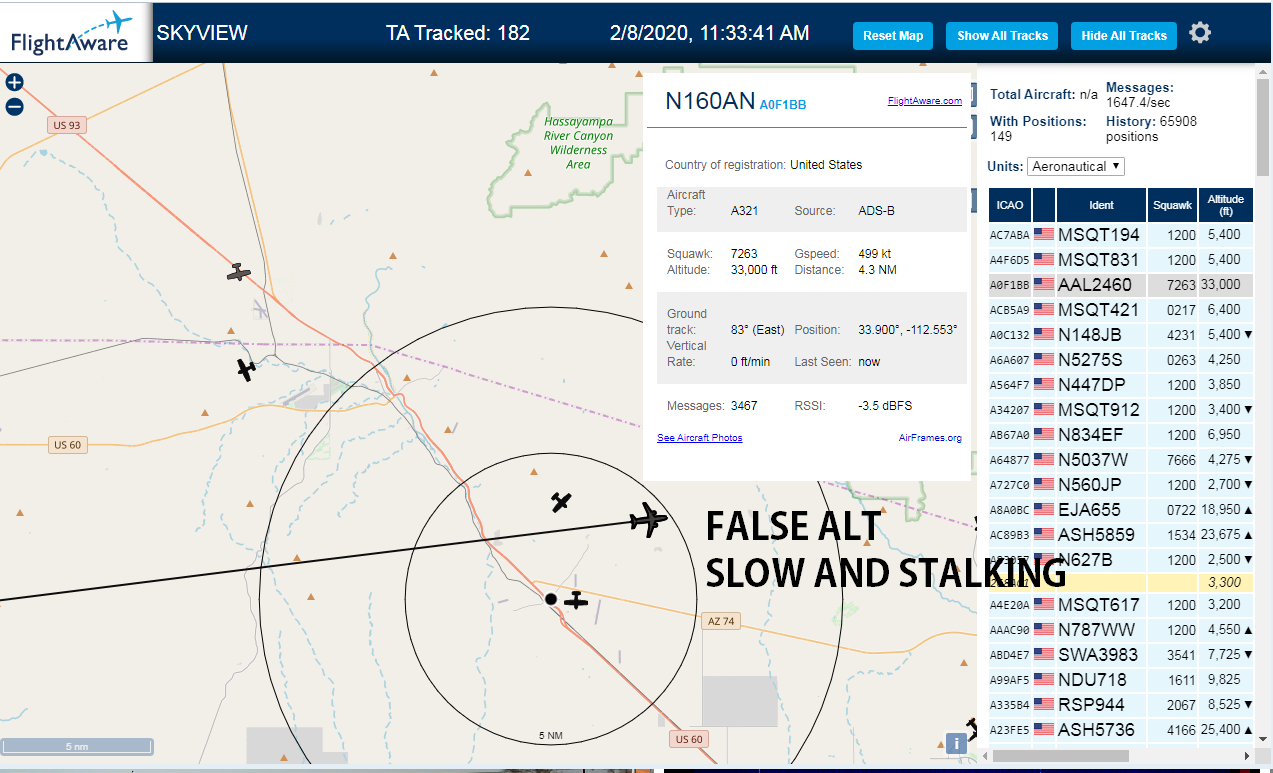Viewport: 1273px width, 773px height.
Task: Select the EJA655 row
Action: [x=1121, y=510]
